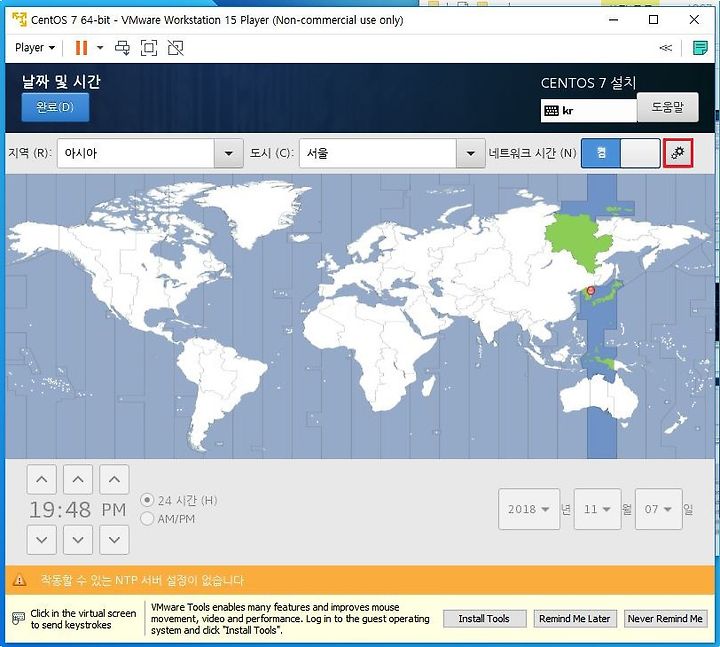Maximize the VMware Player window
The height and width of the screenshot is (647, 720).
tap(653, 20)
